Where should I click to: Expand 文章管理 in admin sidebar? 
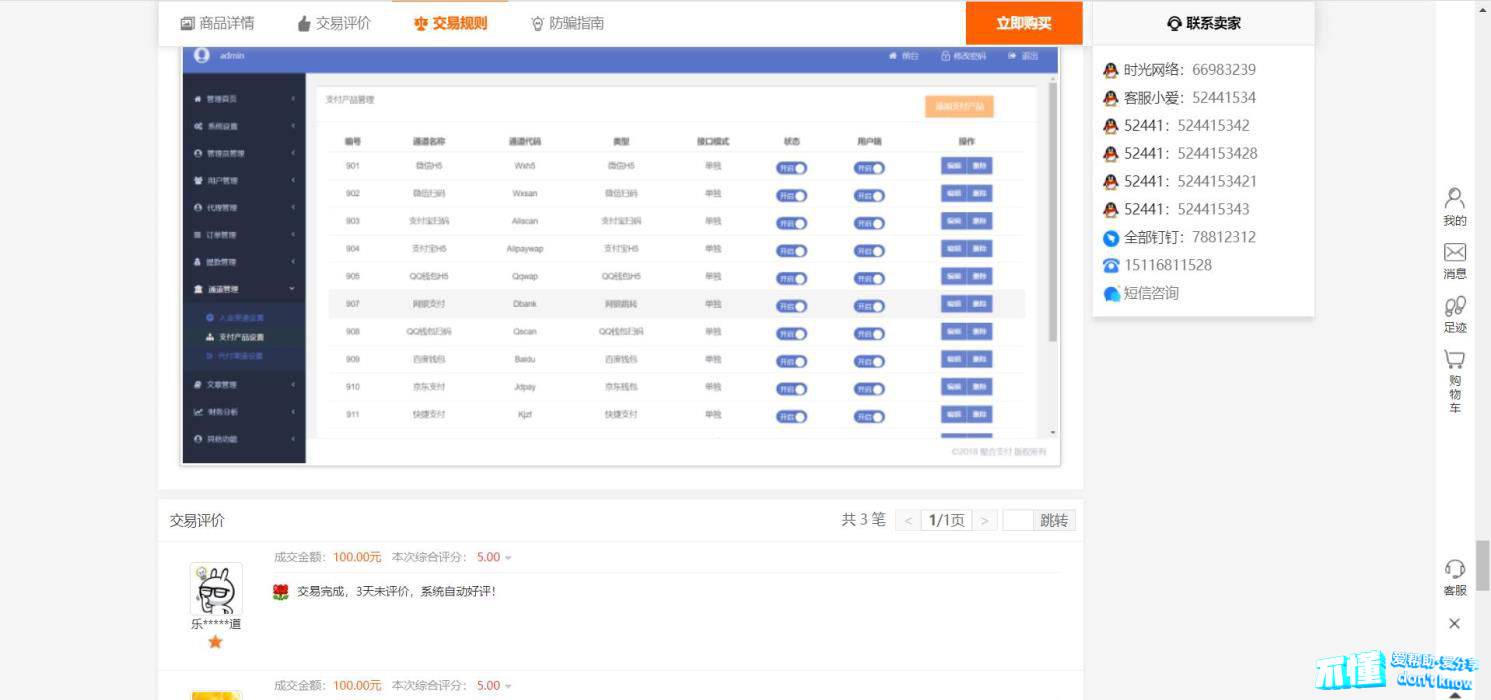(243, 385)
